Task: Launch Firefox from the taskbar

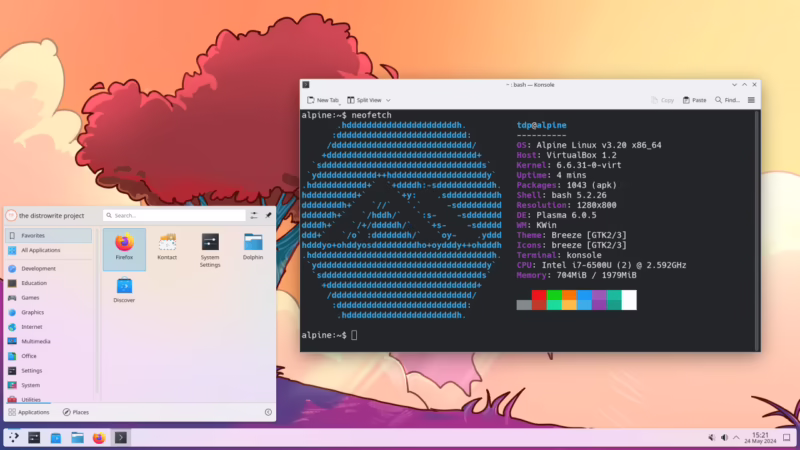Action: click(x=99, y=437)
